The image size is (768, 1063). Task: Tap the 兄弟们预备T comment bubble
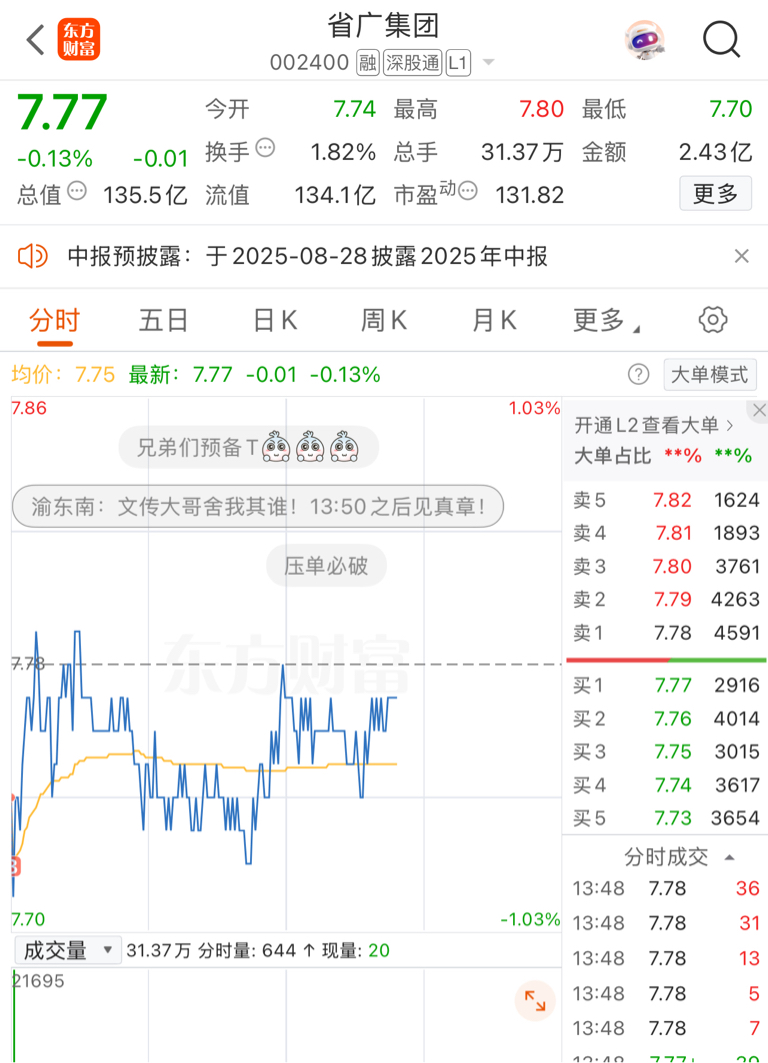coord(248,447)
